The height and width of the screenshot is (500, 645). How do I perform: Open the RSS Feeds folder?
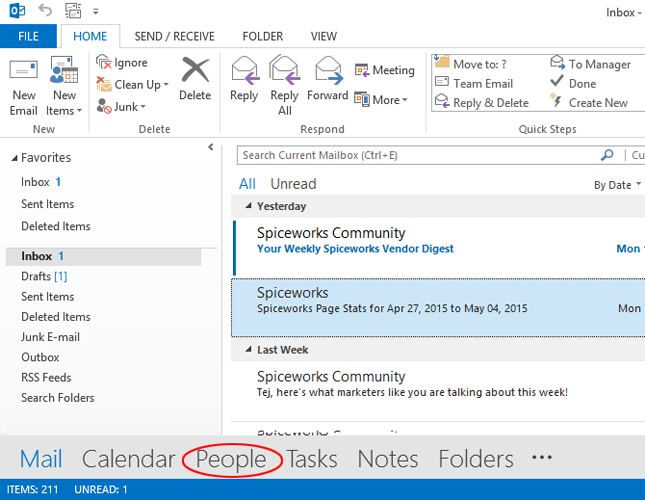coord(46,377)
